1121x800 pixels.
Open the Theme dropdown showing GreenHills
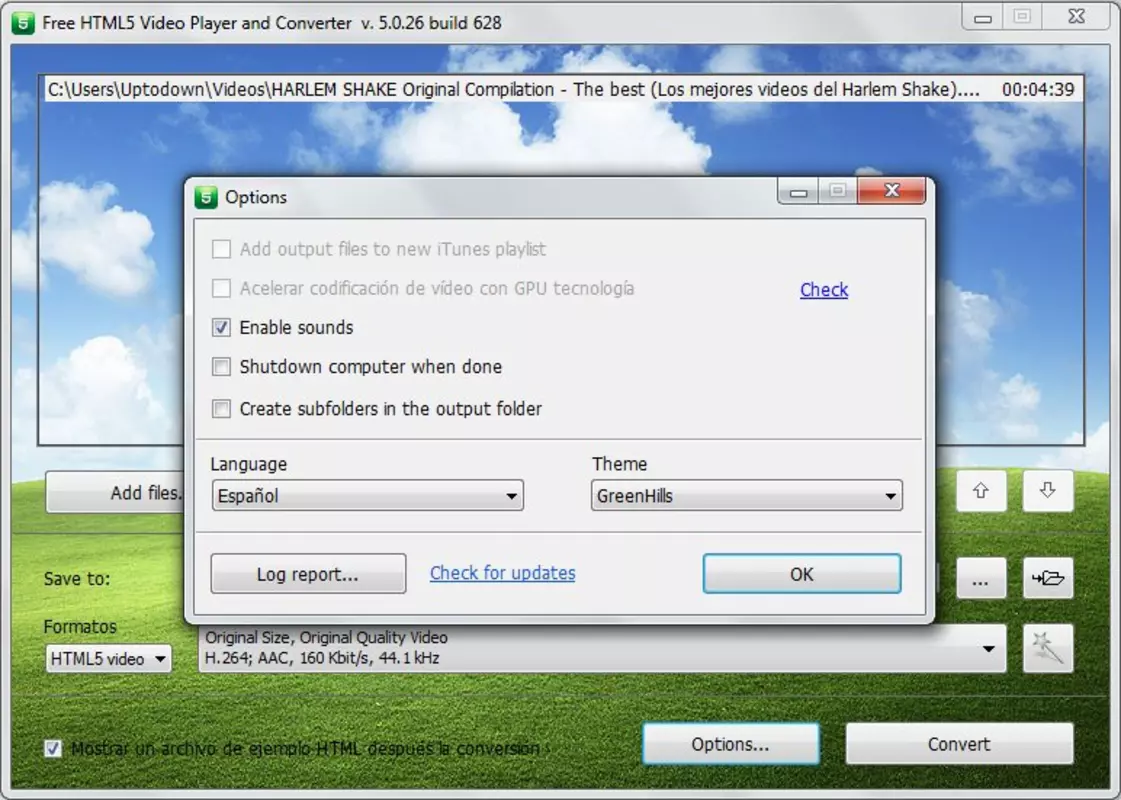click(x=746, y=495)
